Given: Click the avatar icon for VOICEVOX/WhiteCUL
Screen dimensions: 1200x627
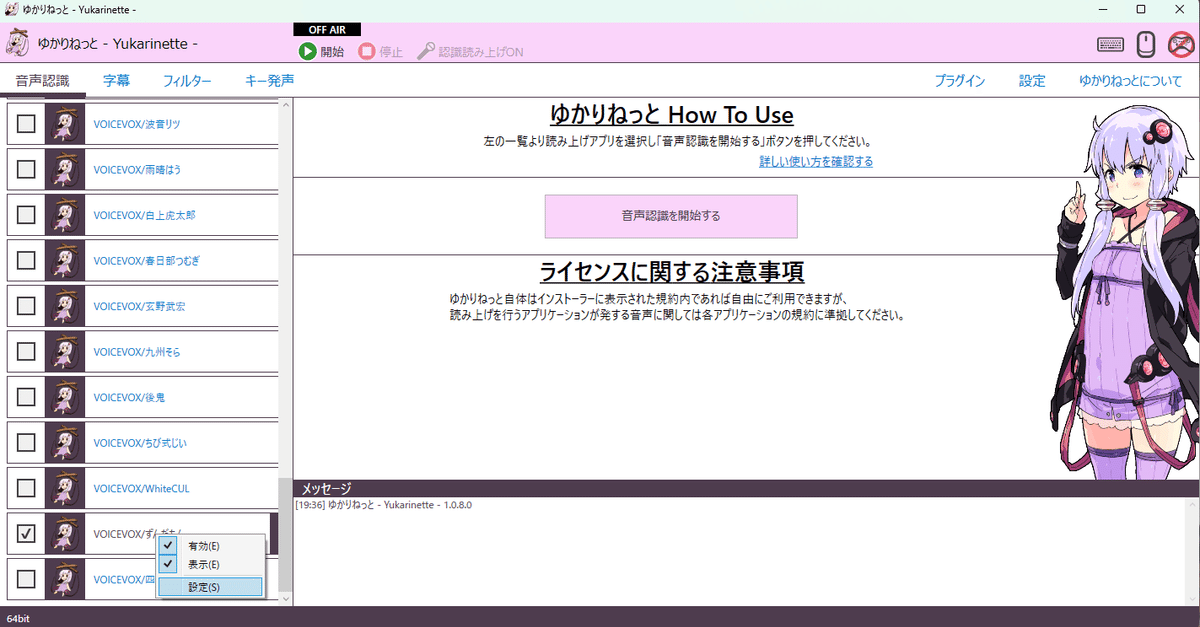Looking at the screenshot, I should [x=67, y=488].
